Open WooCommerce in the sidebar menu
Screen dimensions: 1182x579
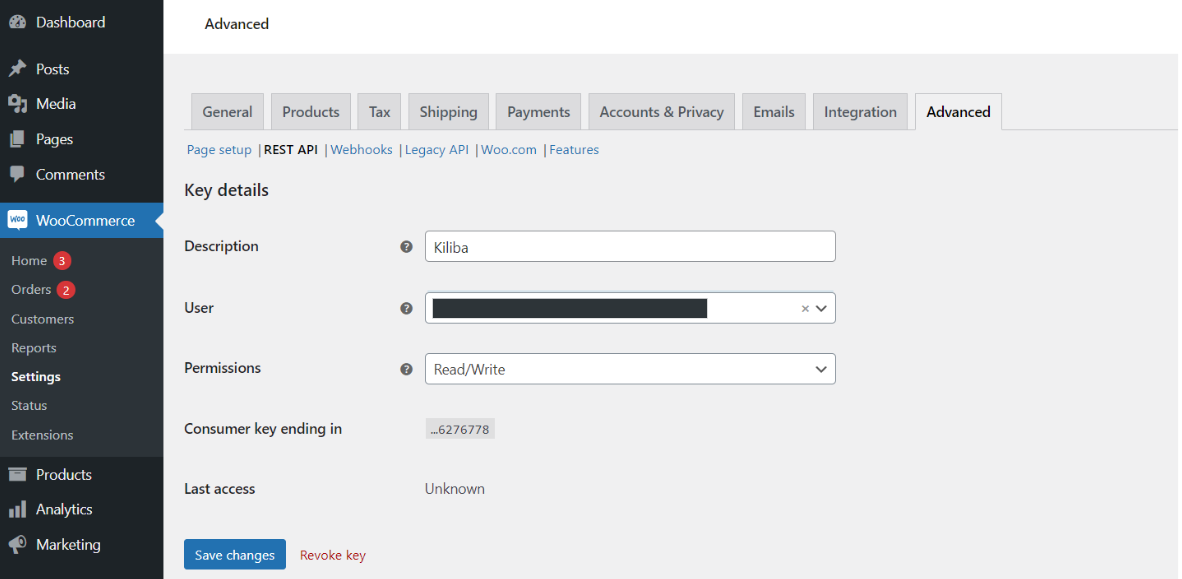81,220
